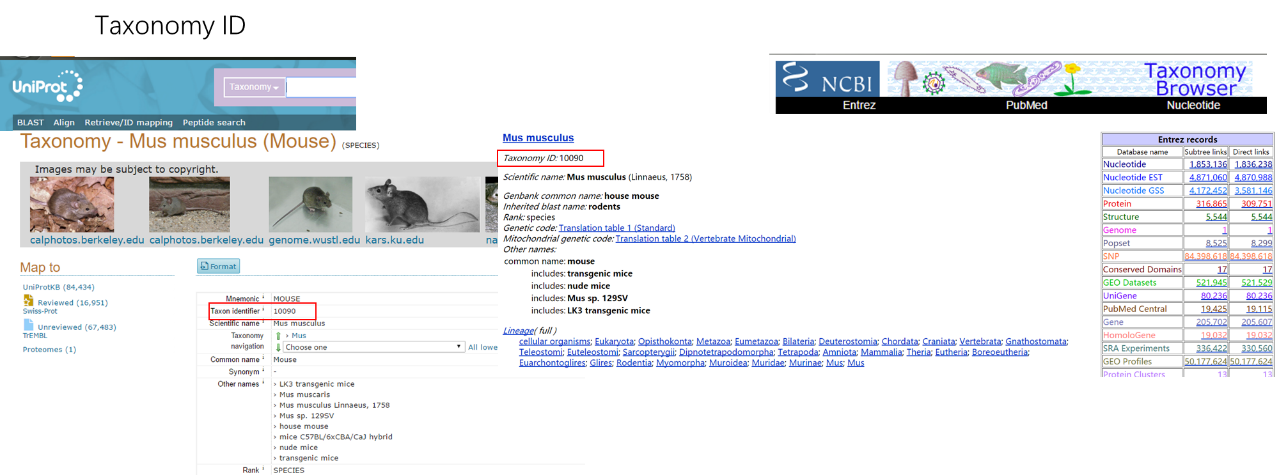Open Nucleotide row in Entrez records
Viewport: 1279px width, 475px height.
point(1126,164)
